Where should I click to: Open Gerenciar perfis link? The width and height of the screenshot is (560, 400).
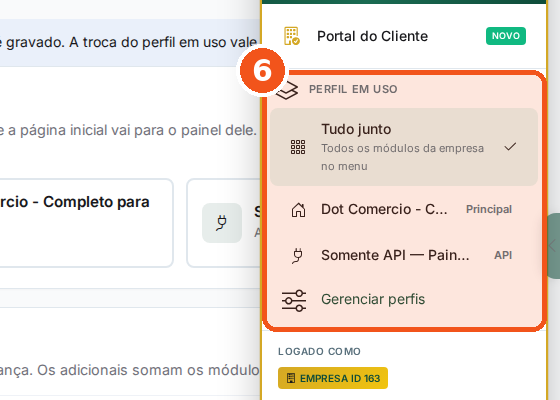[373, 299]
